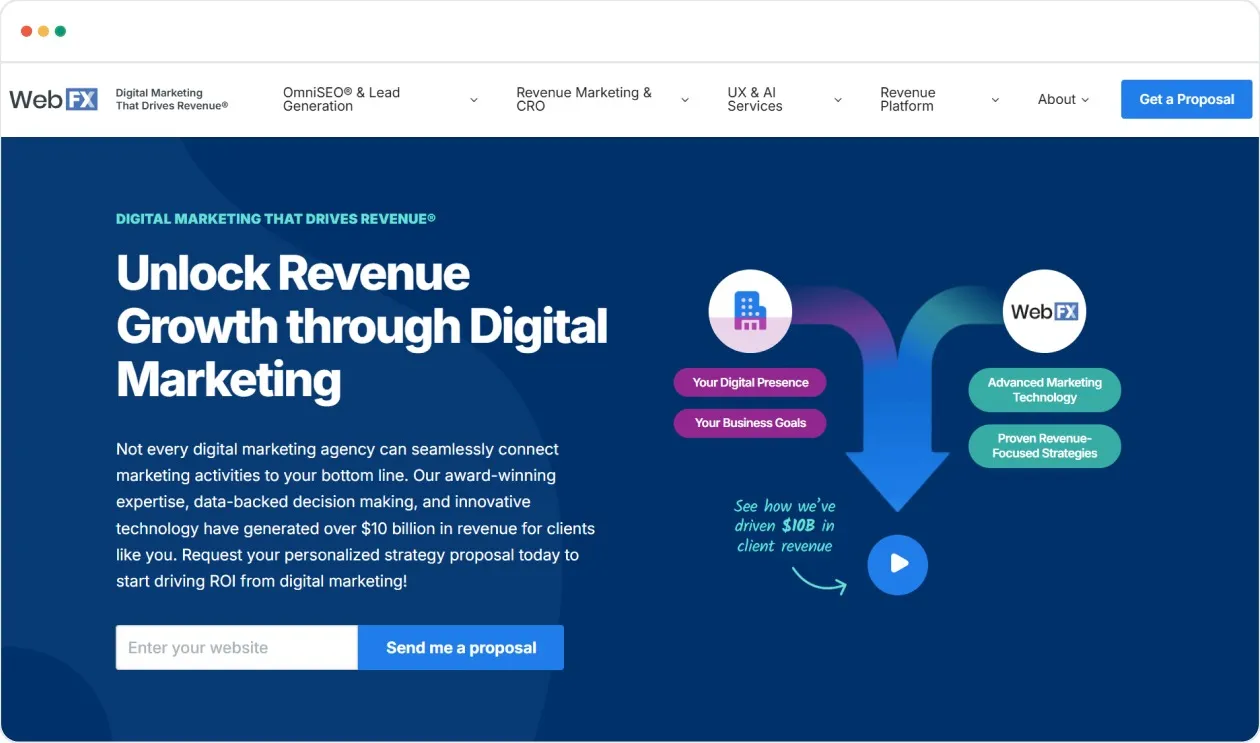Select the Proven Revenue-Focused Strategies pill
The height and width of the screenshot is (743, 1260).
[1044, 446]
